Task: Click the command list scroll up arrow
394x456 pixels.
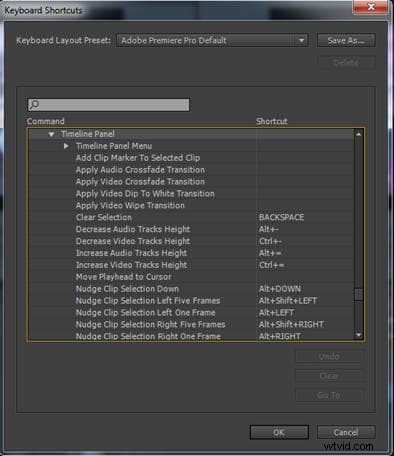Action: [x=358, y=134]
